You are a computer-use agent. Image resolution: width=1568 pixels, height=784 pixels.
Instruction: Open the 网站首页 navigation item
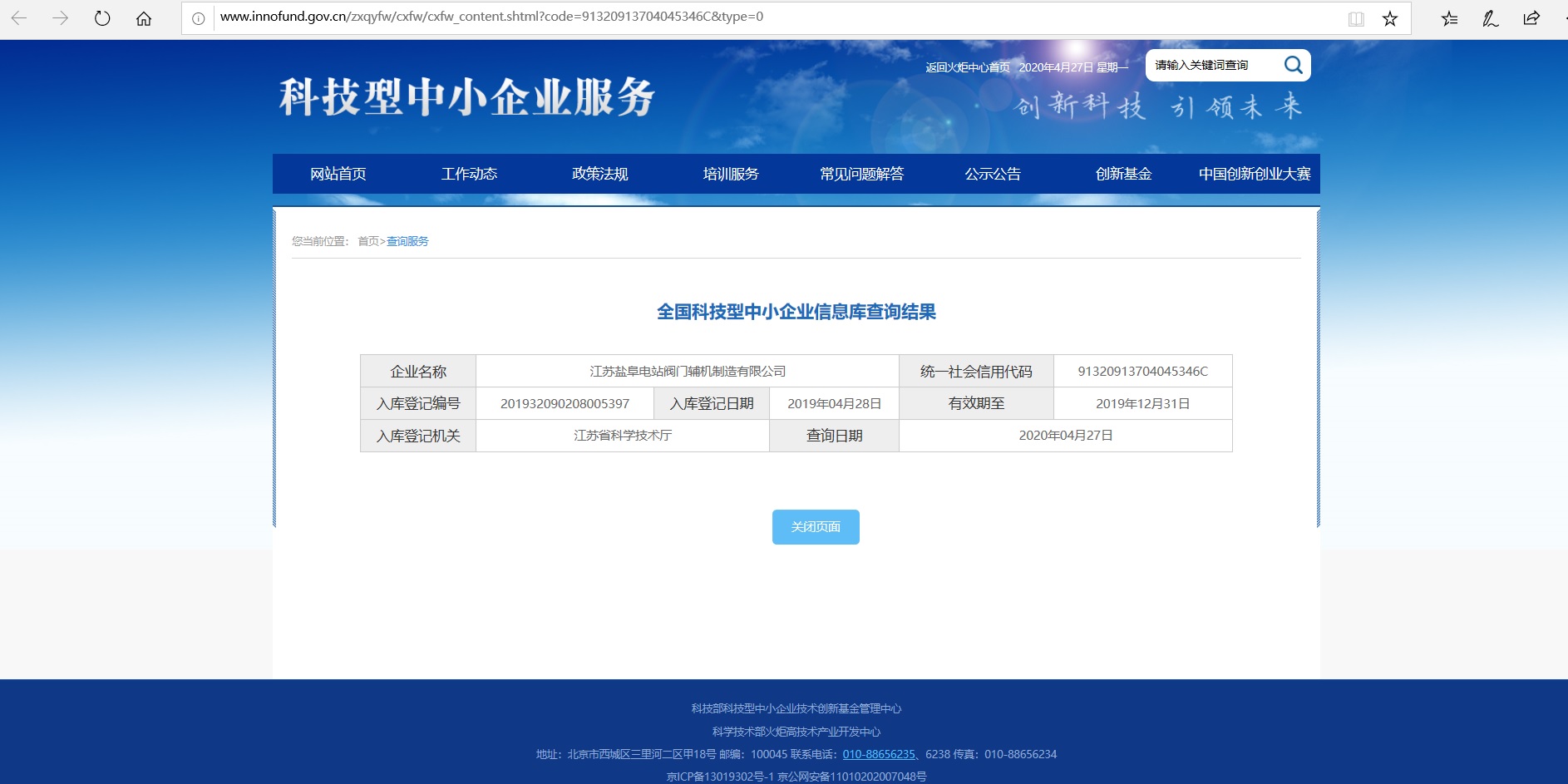(x=338, y=174)
